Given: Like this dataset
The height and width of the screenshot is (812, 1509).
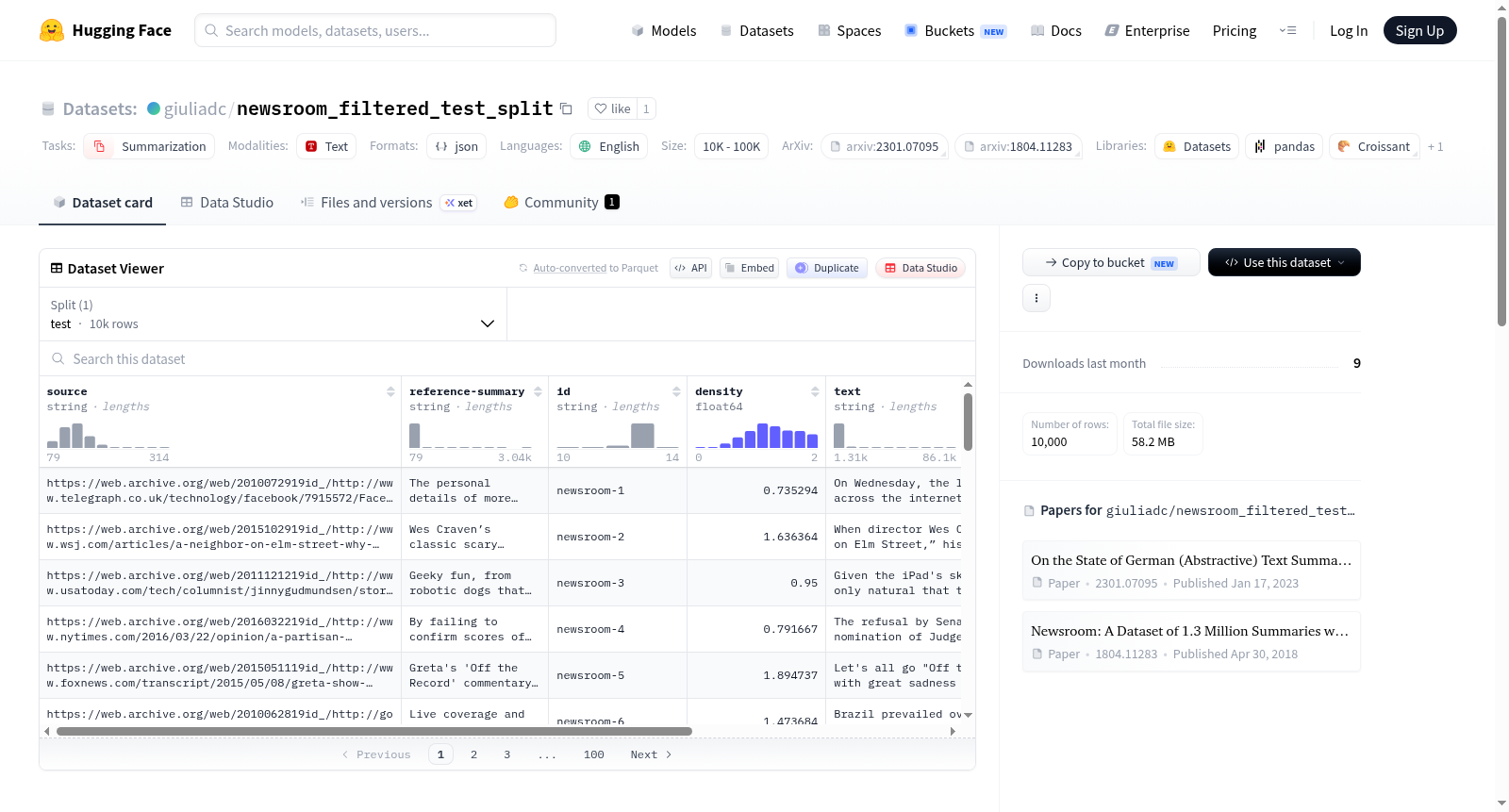Looking at the screenshot, I should [612, 108].
